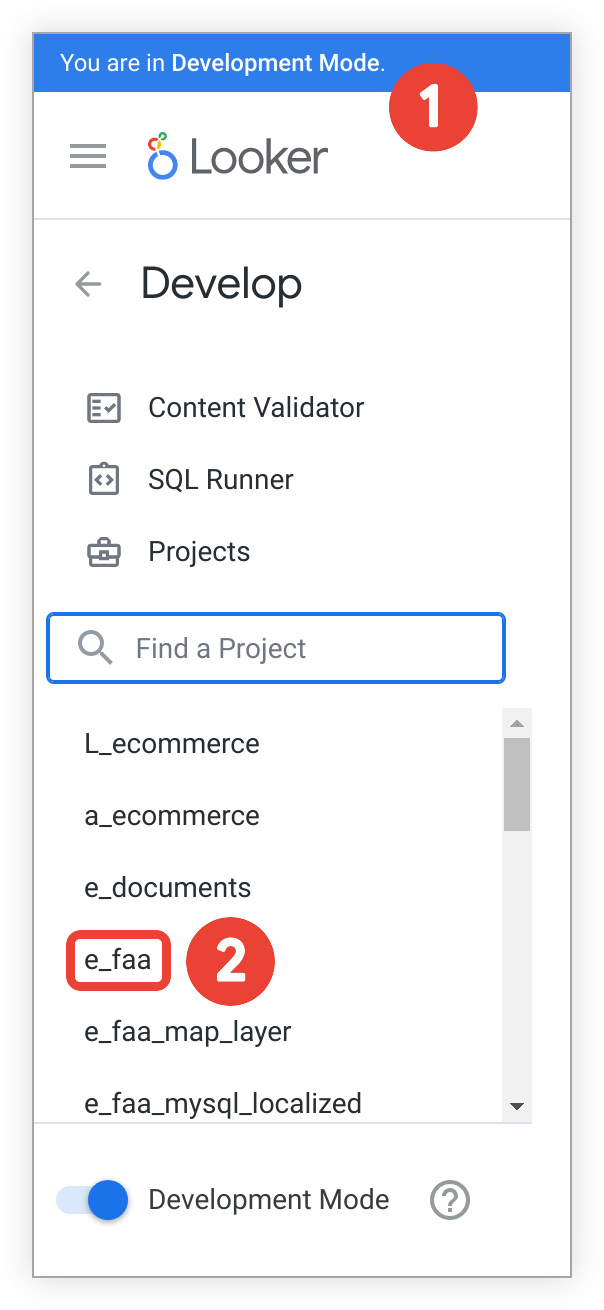Open the hamburger main menu icon
This screenshot has height=1310, width=604.
(88, 156)
